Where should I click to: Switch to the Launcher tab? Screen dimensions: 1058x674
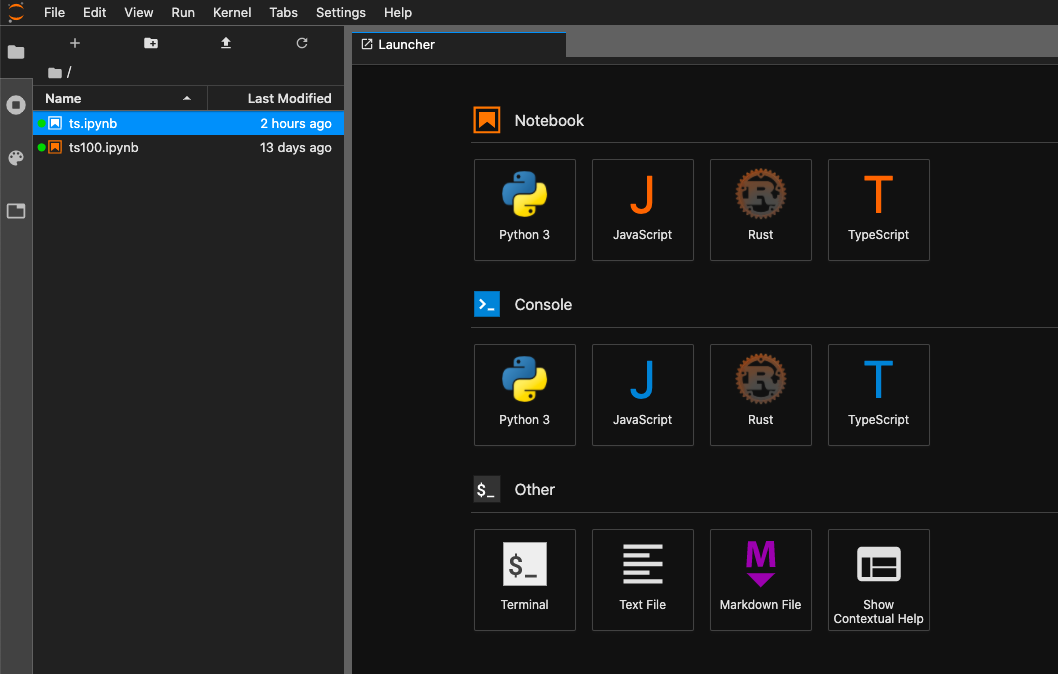[406, 45]
